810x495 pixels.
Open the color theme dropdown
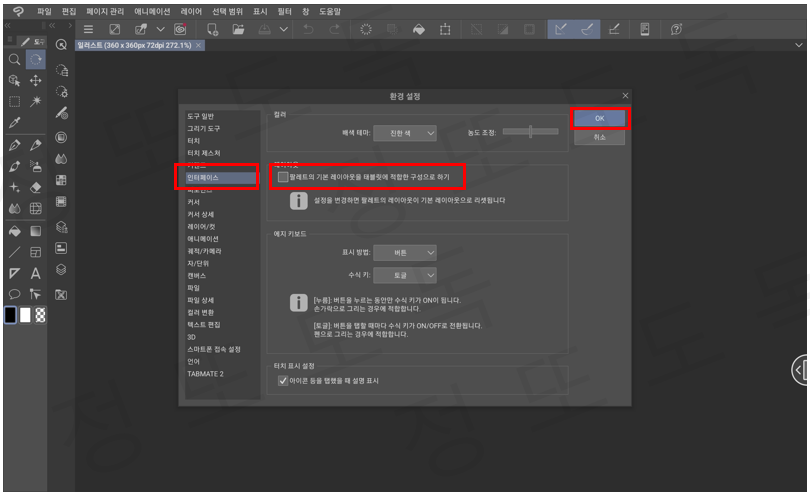(x=405, y=133)
